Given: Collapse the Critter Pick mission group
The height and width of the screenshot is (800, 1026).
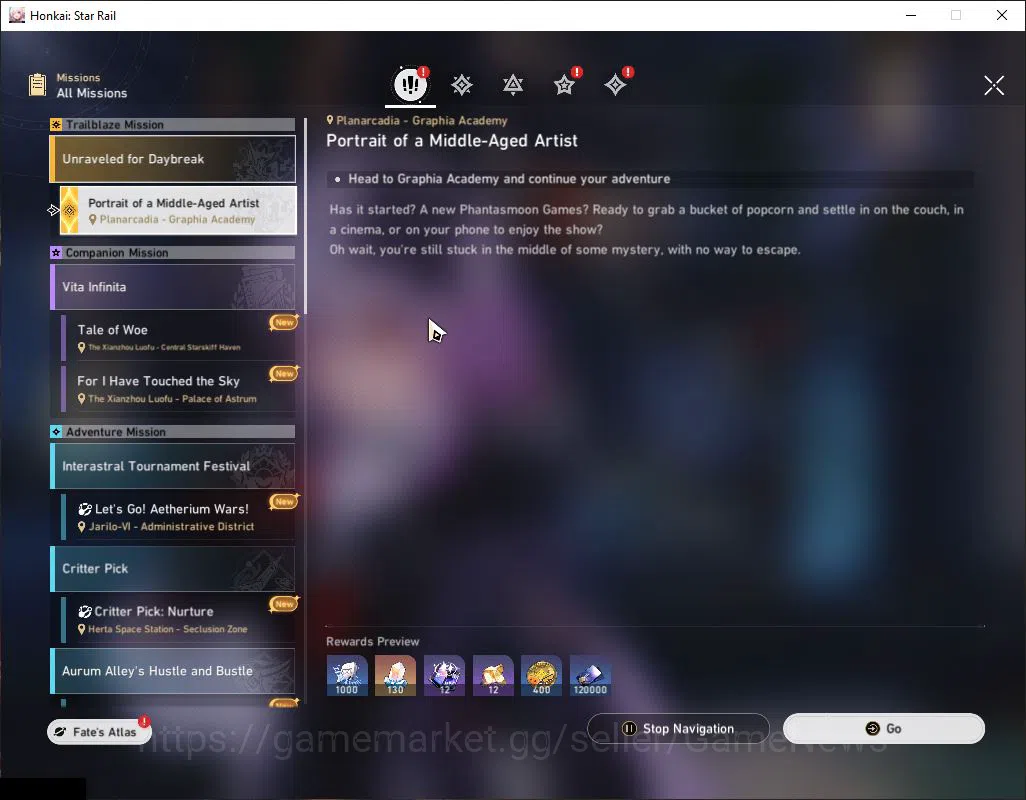Looking at the screenshot, I should (x=173, y=568).
